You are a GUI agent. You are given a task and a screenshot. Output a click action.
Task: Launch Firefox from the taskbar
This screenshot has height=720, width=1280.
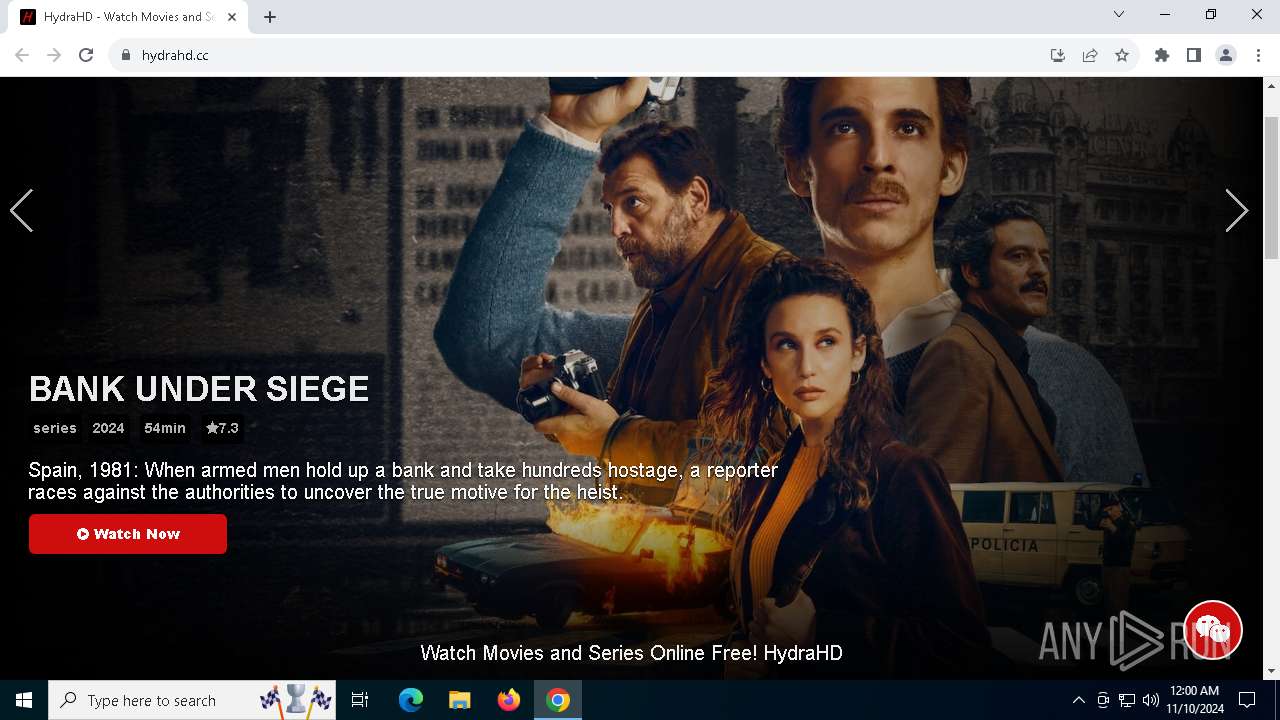(508, 700)
